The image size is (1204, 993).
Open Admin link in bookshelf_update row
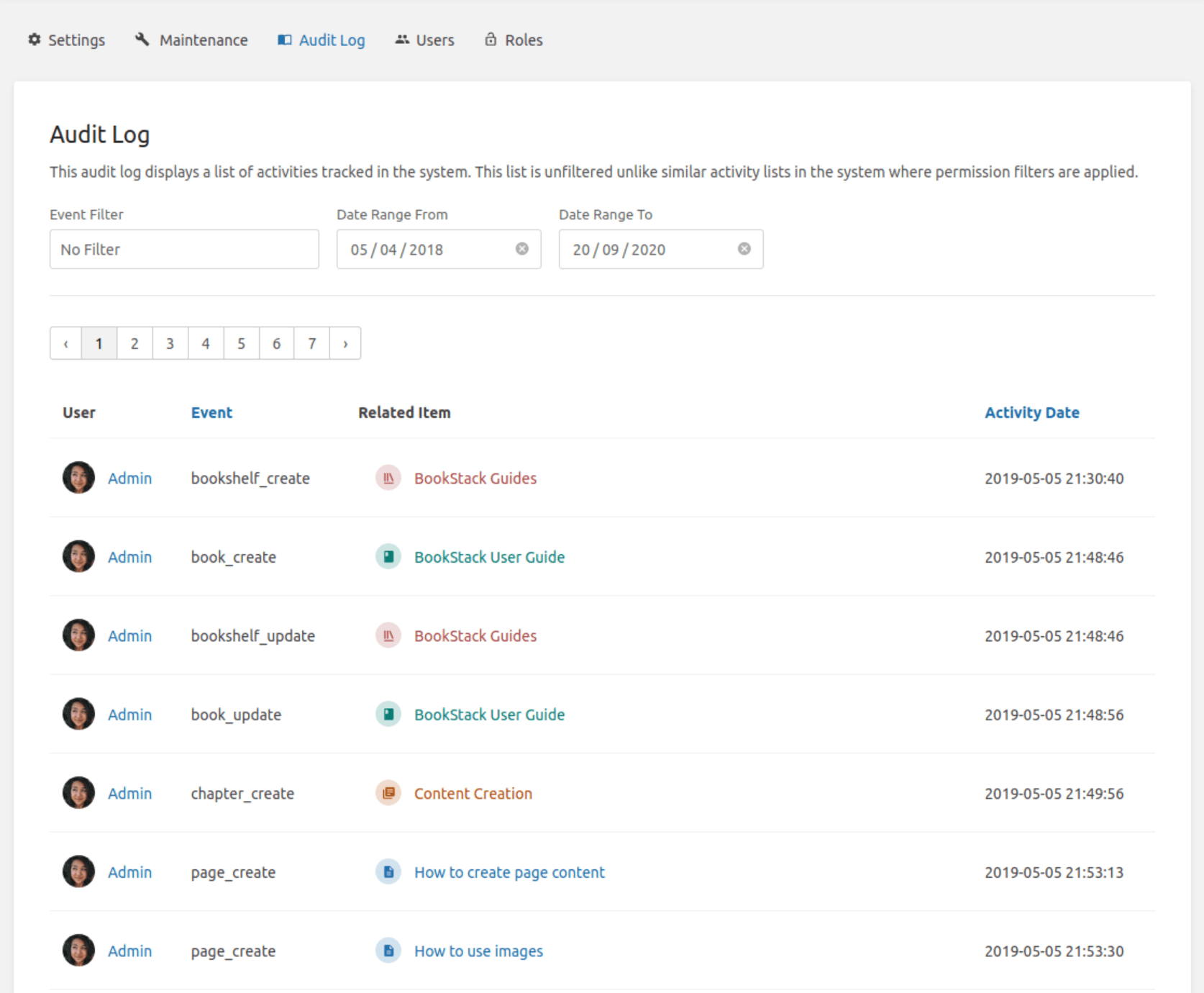point(129,636)
